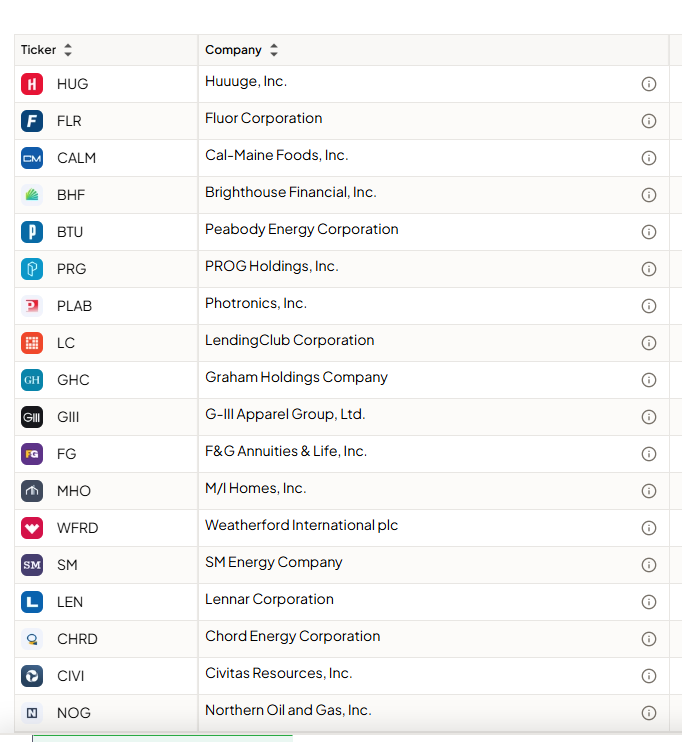Screen dimensions: 682x742
Task: Click company name SM Energy Company
Action: click(274, 563)
